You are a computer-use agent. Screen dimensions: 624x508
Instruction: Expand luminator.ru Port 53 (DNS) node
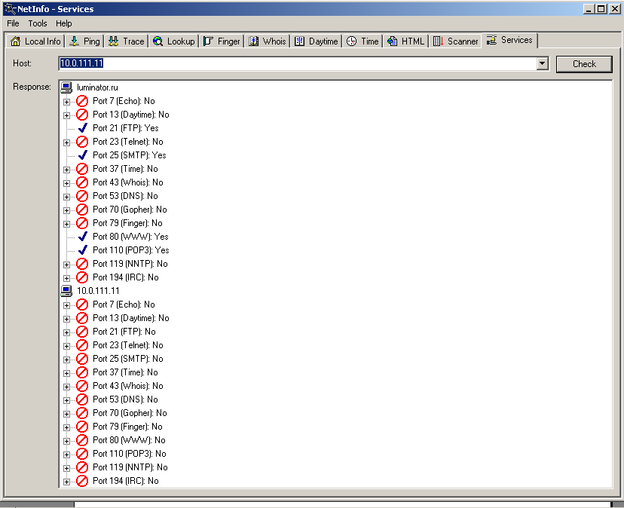66,197
